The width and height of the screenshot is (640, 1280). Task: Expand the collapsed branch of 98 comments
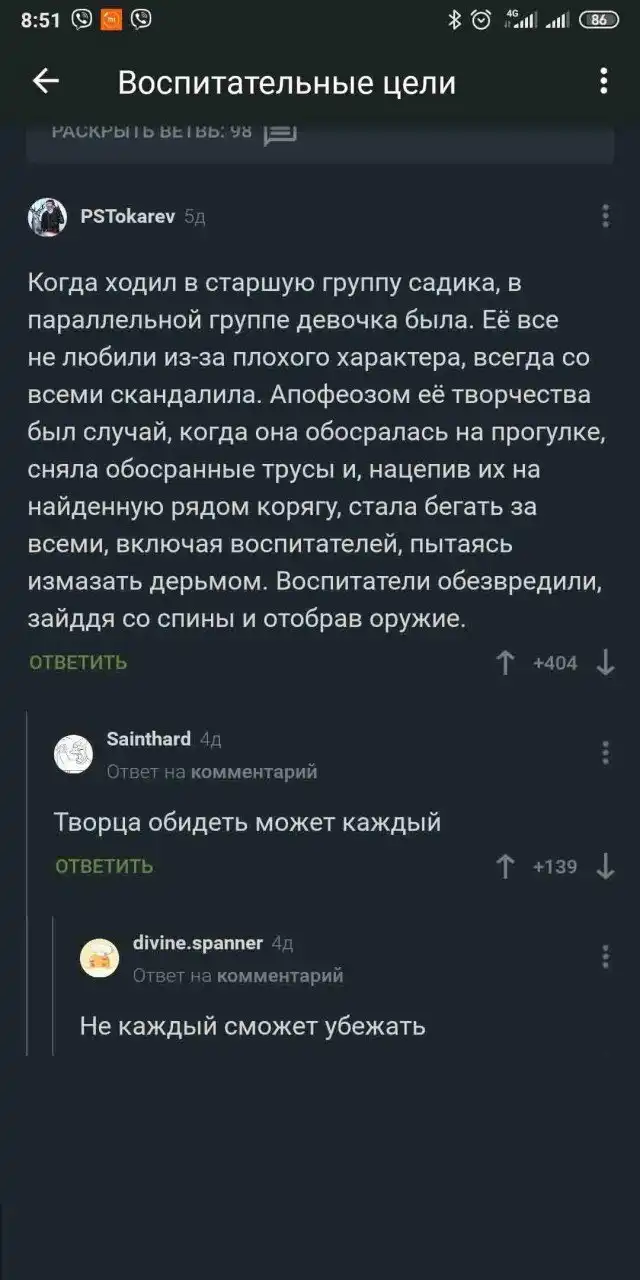[152, 132]
